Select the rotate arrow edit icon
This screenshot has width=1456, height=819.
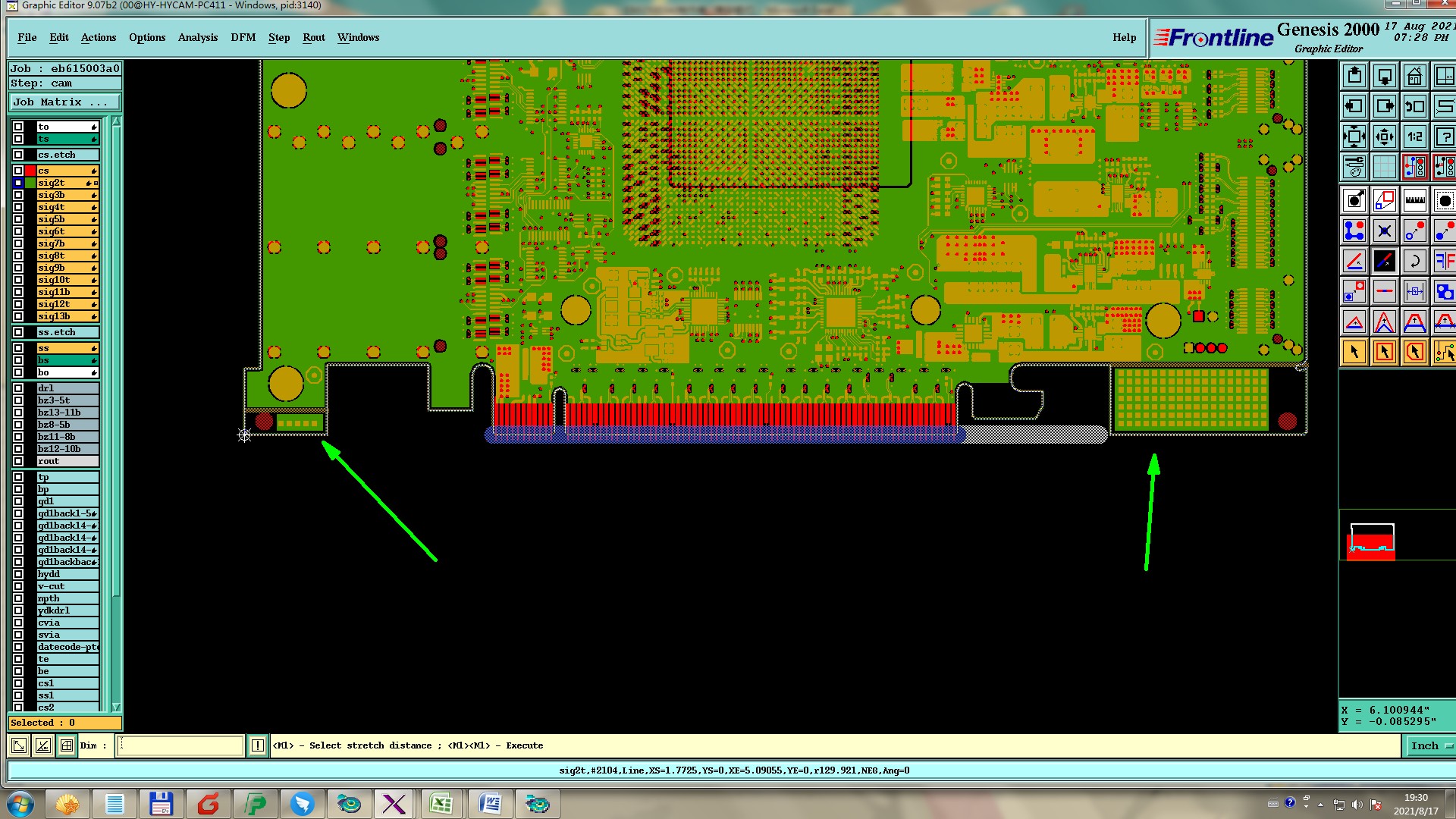point(1414,262)
